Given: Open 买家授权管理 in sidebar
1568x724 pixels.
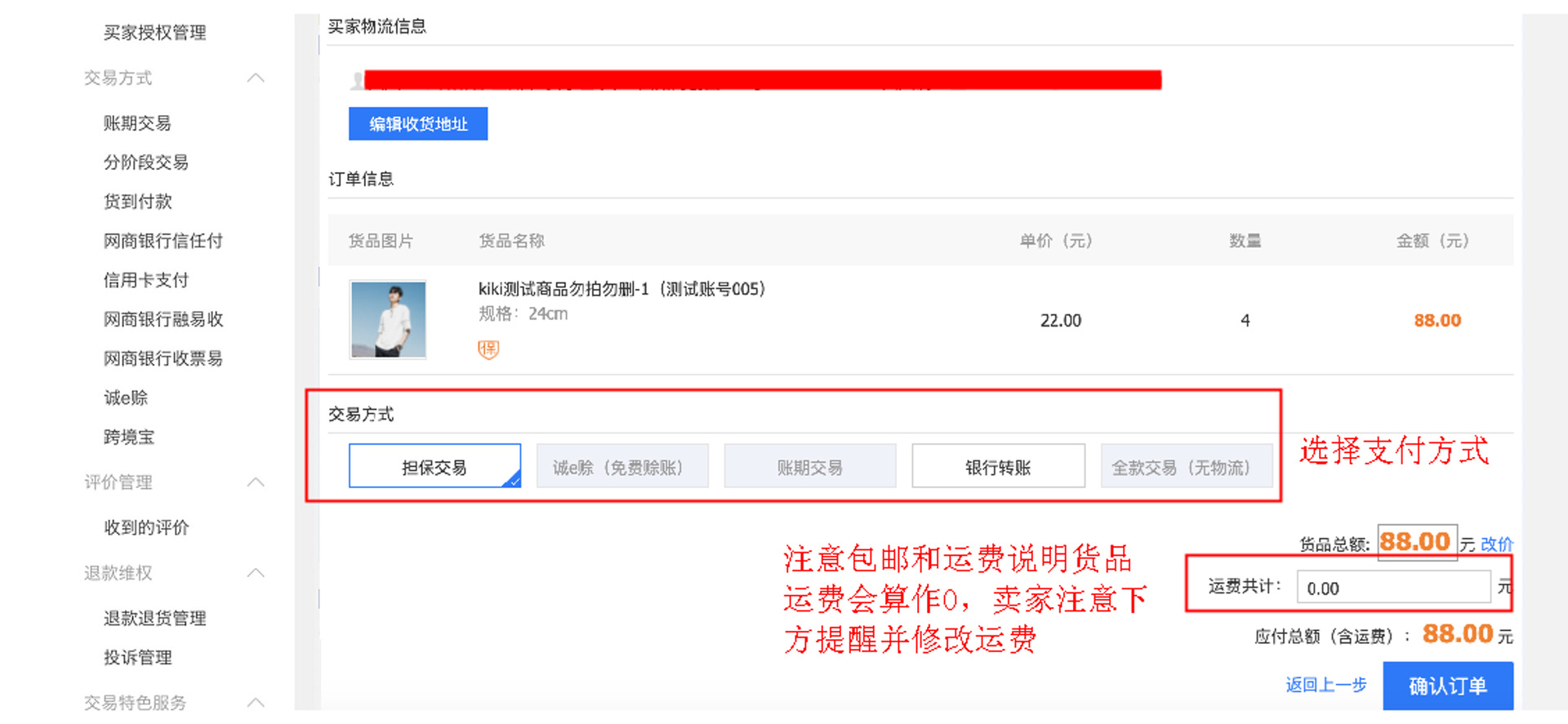Looking at the screenshot, I should (x=154, y=33).
